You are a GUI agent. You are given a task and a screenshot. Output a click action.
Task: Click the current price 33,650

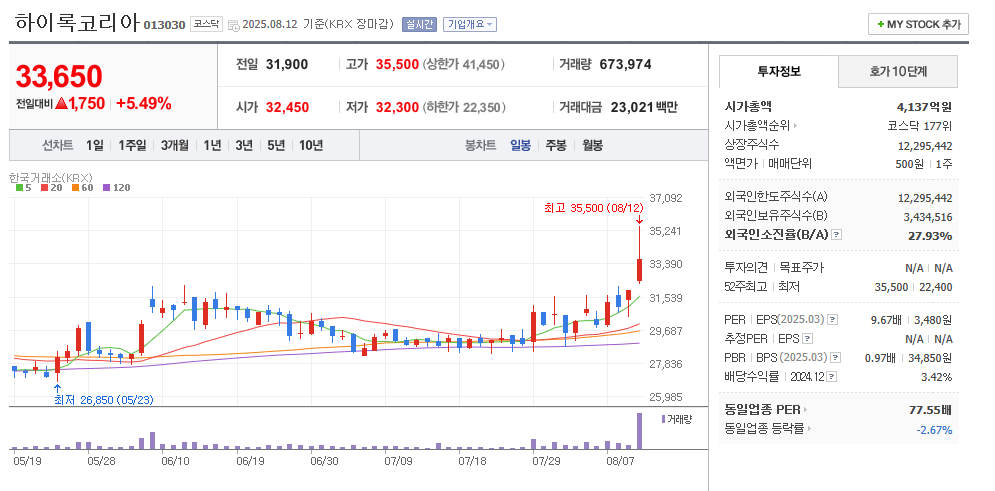58,77
